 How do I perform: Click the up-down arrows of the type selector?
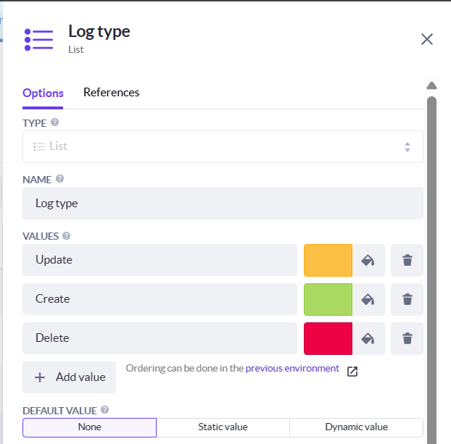(407, 147)
